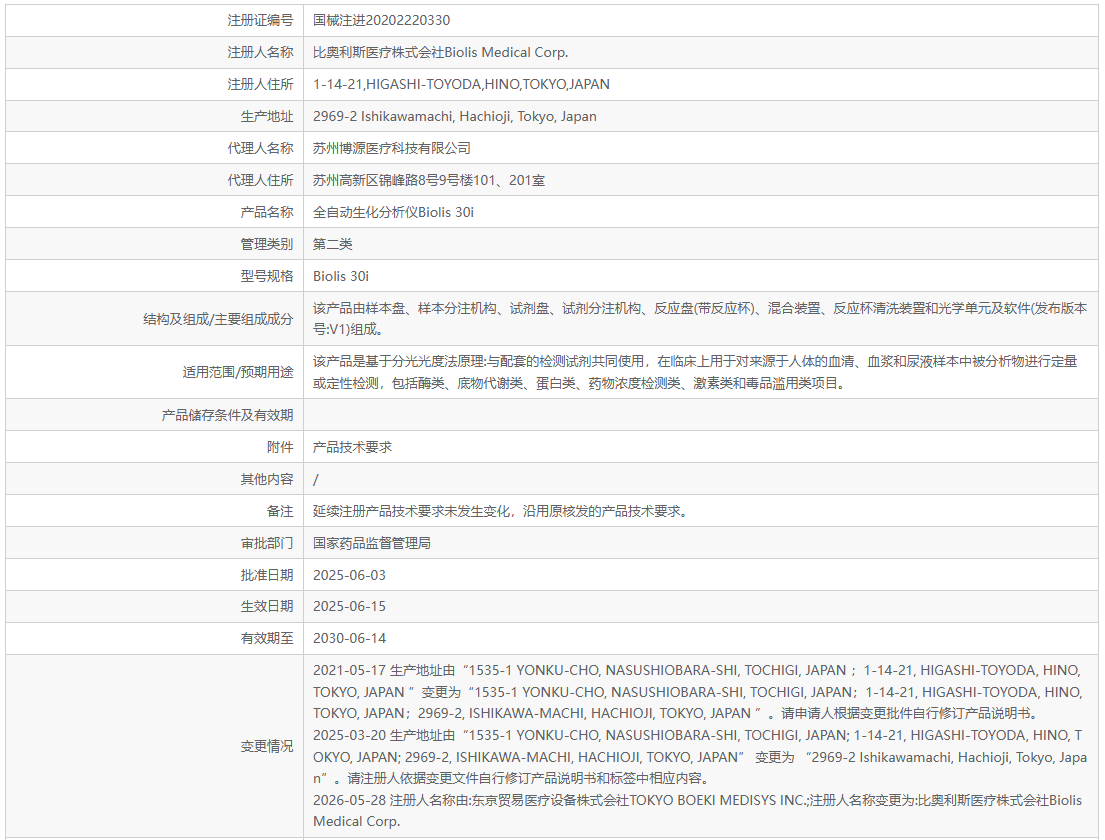
Task: Click the 其他内容 label
Action: coord(266,479)
